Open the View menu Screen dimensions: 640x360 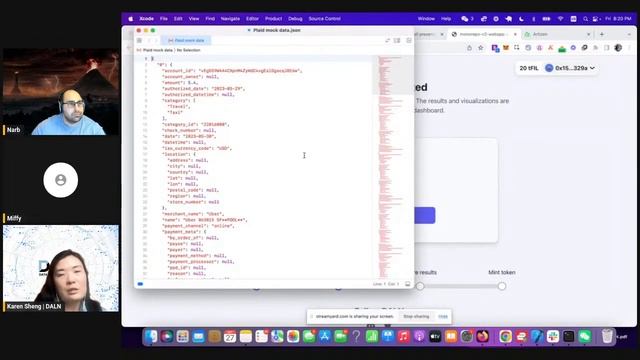pyautogui.click(x=194, y=19)
